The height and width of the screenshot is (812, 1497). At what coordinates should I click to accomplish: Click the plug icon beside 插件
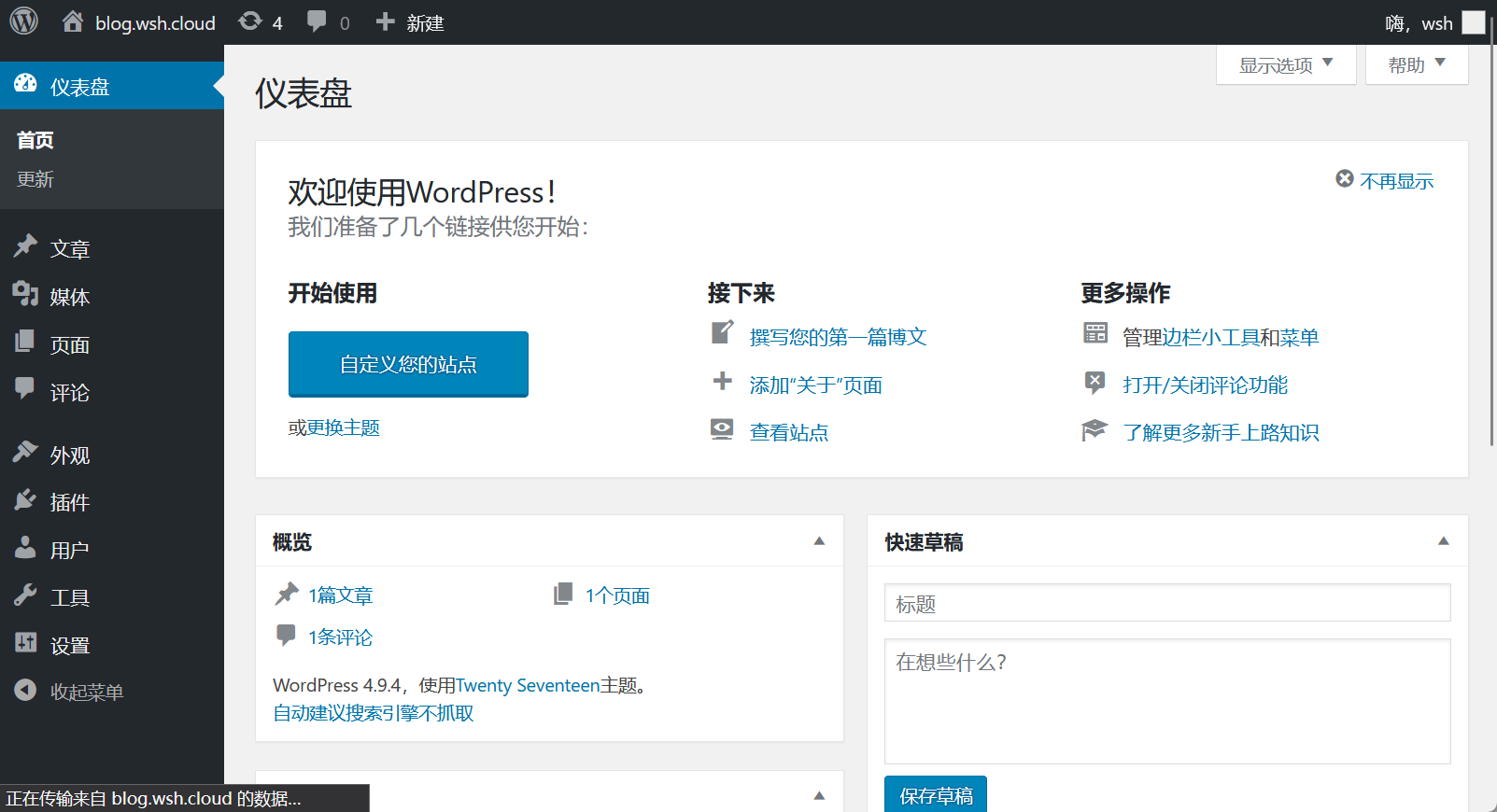click(x=25, y=499)
